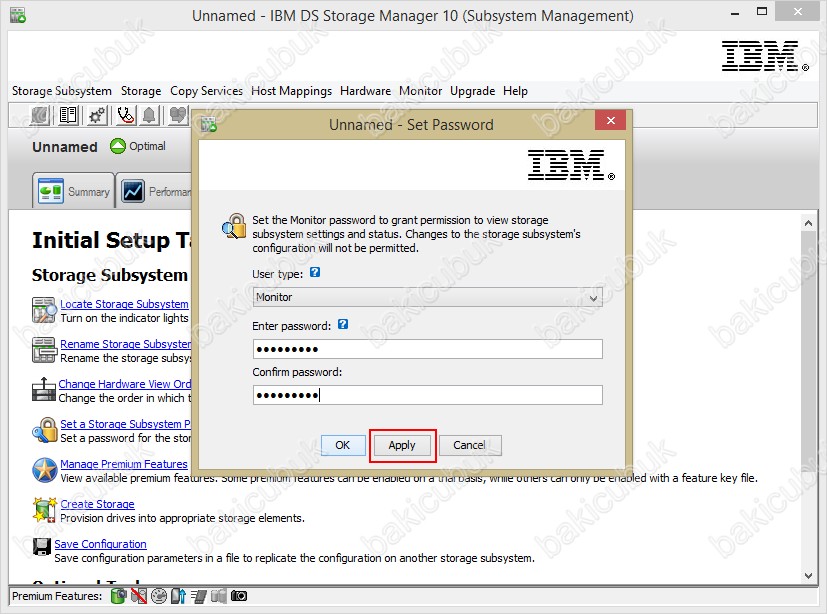Click the green Optimal status icon
This screenshot has width=827, height=614.
coord(118,146)
